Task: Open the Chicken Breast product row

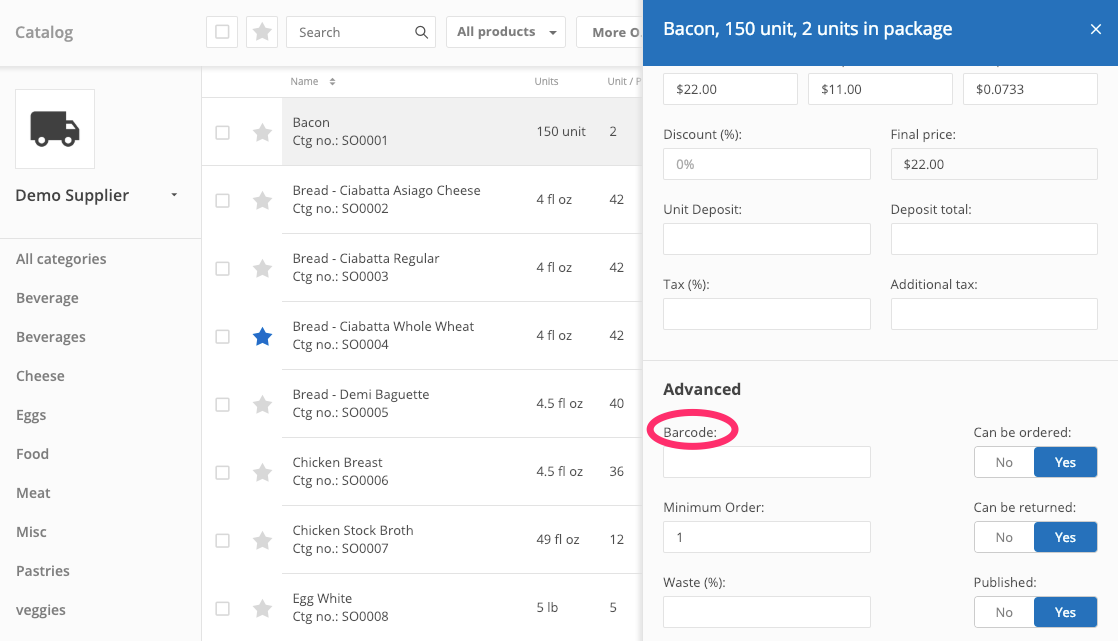Action: [422, 471]
